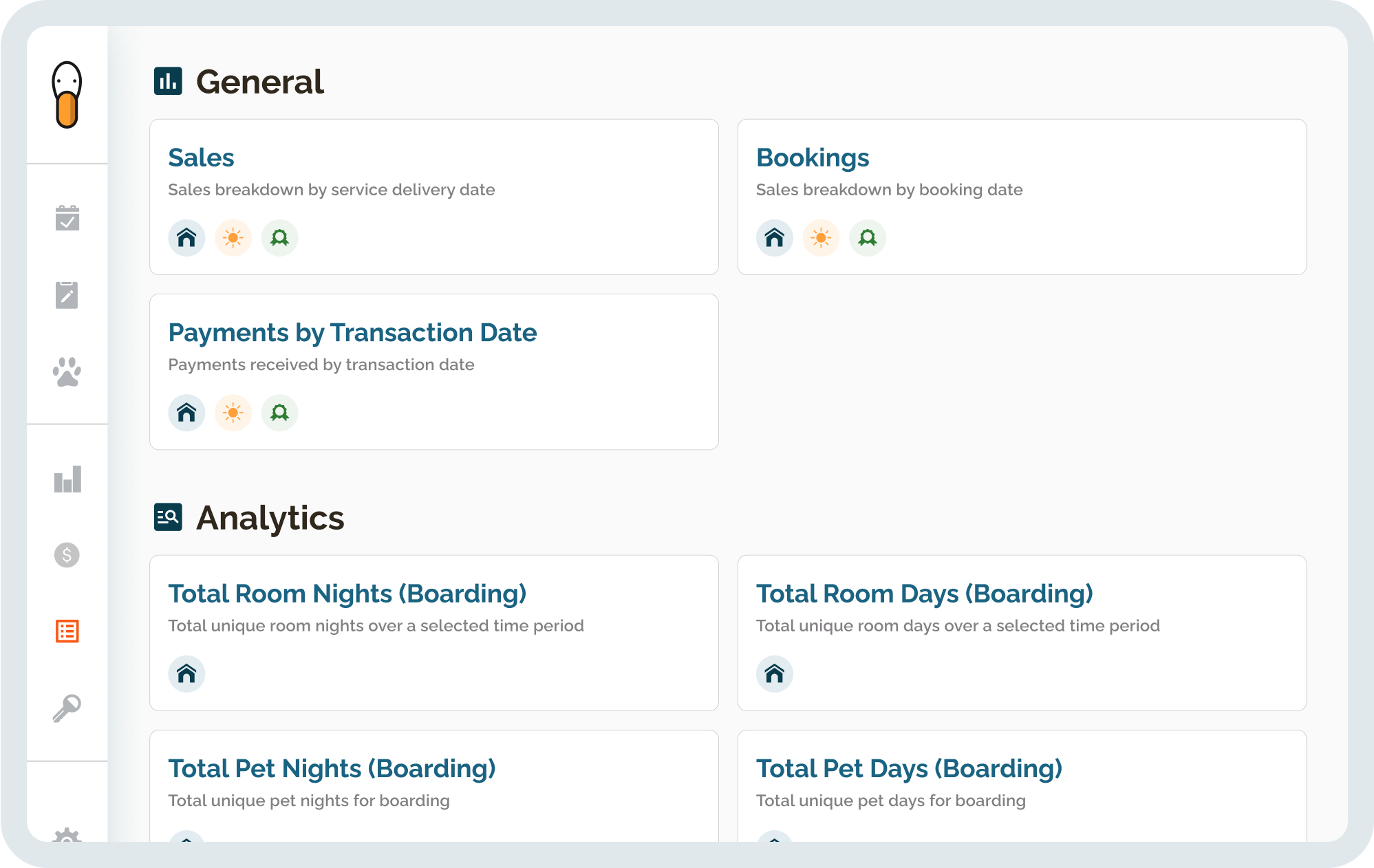Viewport: 1374px width, 868px height.
Task: Open the clipboard edit sidebar icon
Action: coord(67,295)
